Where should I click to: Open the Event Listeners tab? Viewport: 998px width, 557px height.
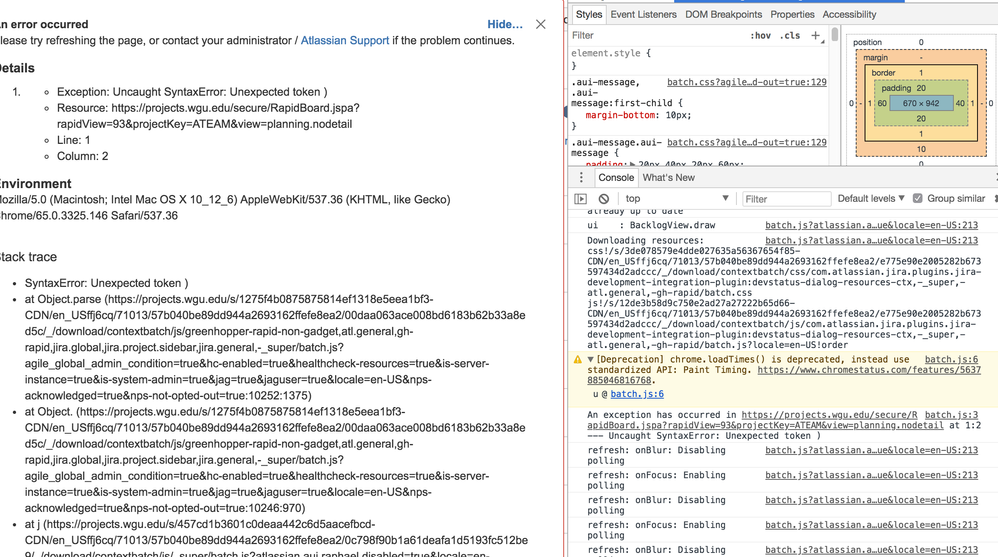[643, 14]
